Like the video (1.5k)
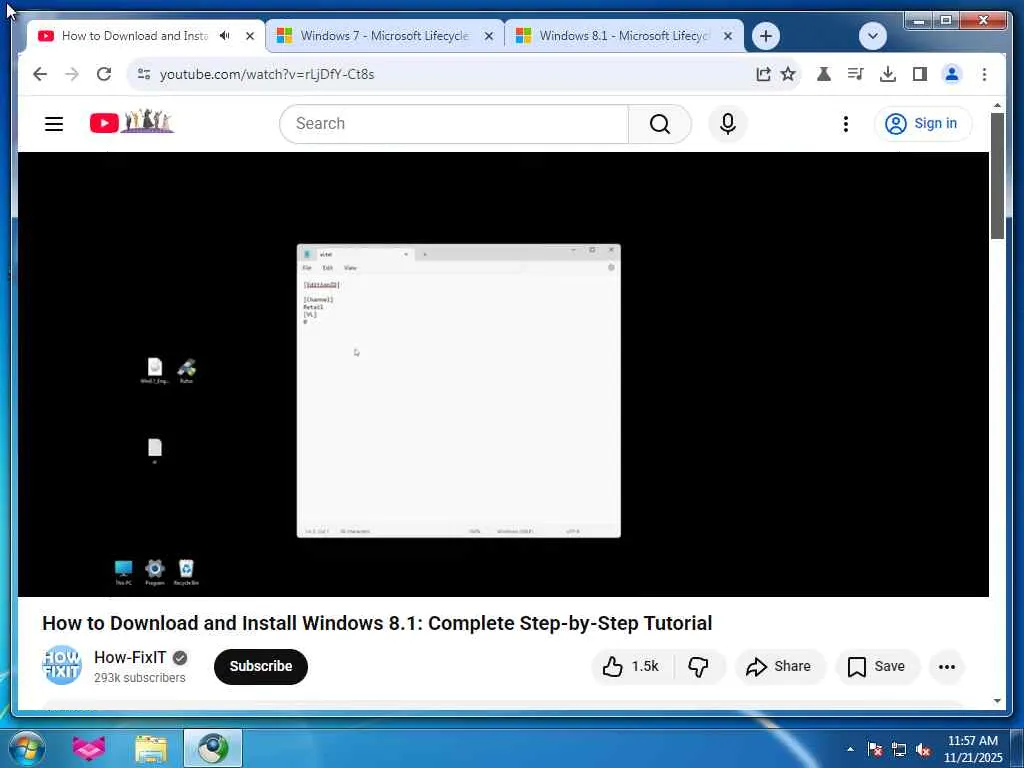1024x768 pixels. (631, 666)
